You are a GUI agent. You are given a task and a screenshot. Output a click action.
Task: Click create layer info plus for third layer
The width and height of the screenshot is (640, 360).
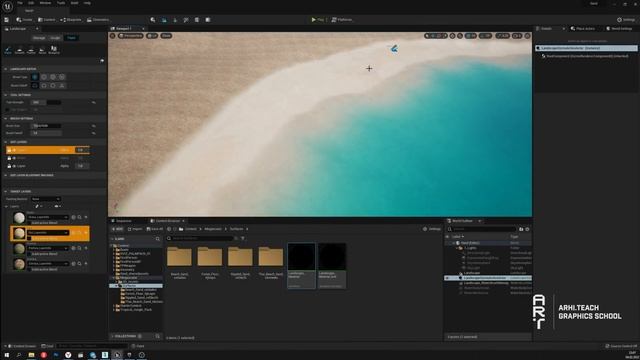click(x=86, y=248)
